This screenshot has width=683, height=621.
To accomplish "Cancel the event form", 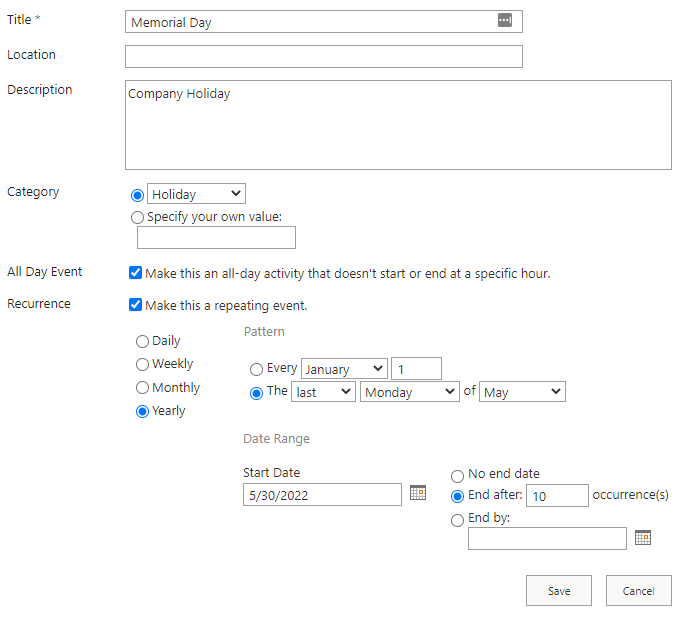I will (639, 591).
